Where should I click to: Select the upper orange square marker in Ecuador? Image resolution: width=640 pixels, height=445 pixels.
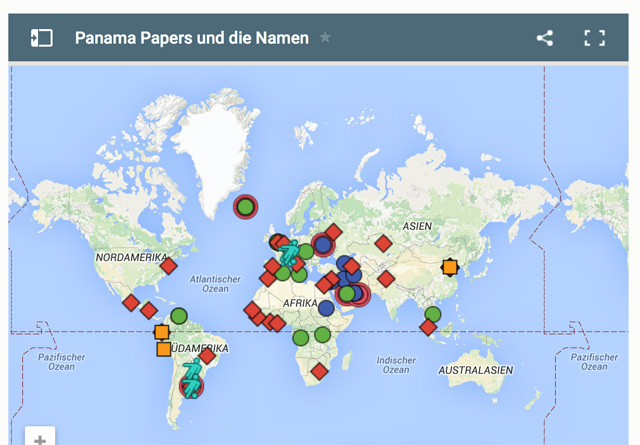click(162, 332)
